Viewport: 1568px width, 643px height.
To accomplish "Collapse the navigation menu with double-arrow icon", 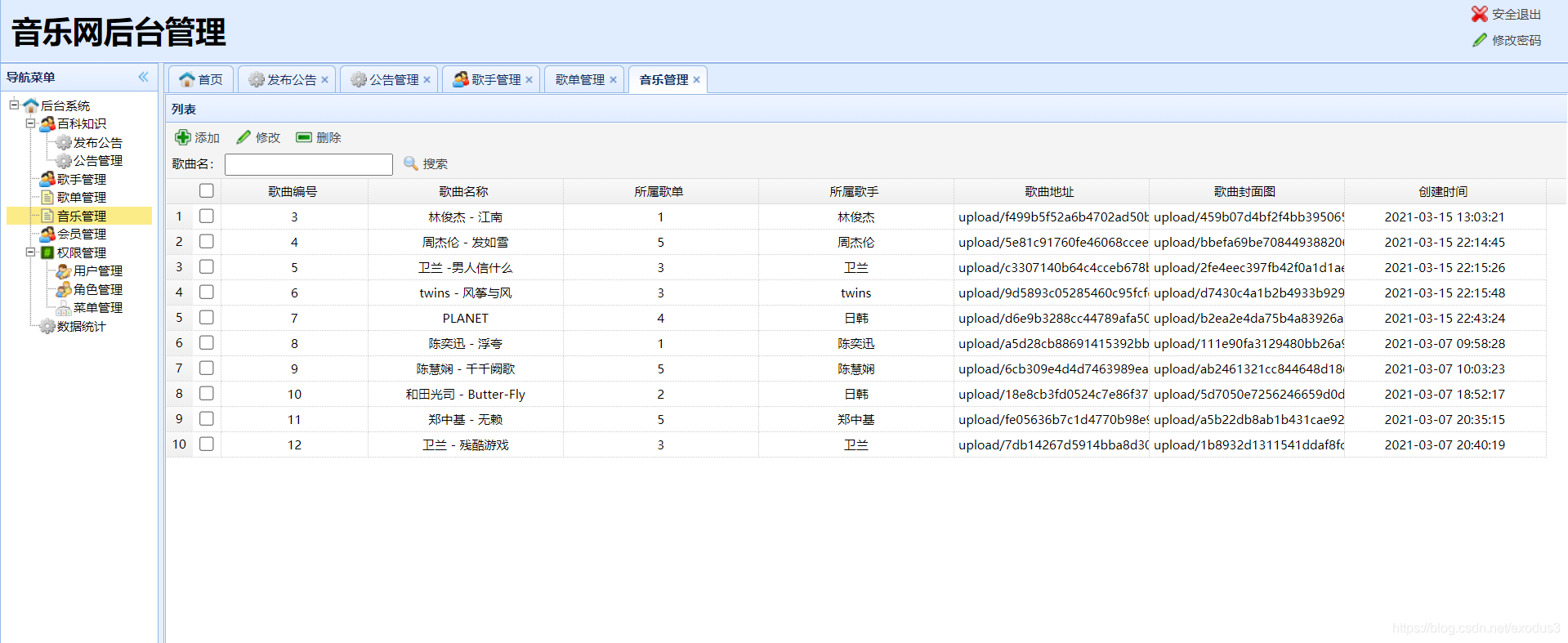I will [143, 77].
